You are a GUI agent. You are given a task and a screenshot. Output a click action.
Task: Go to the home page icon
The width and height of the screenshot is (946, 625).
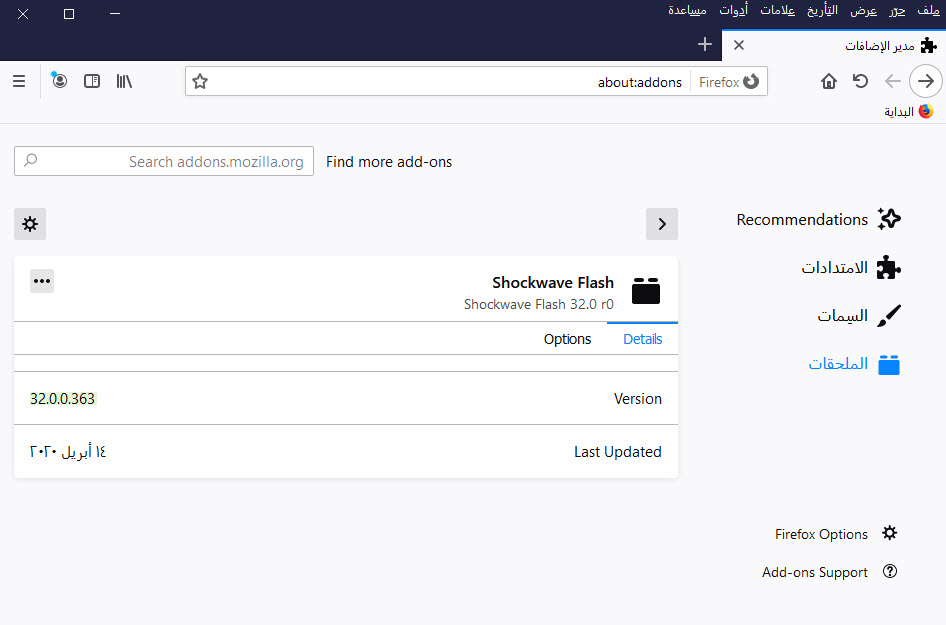(x=829, y=81)
